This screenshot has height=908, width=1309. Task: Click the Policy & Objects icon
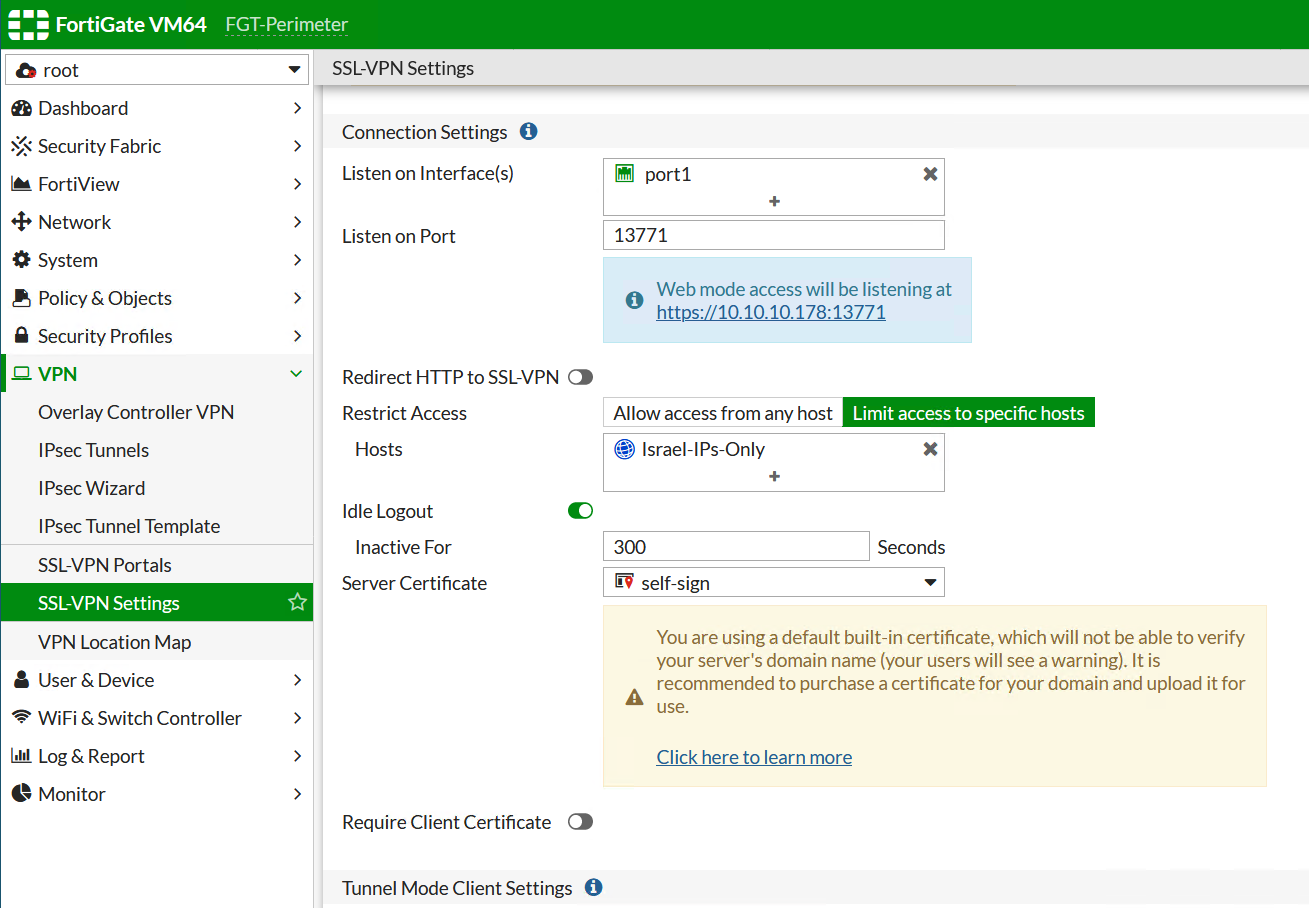pos(21,298)
